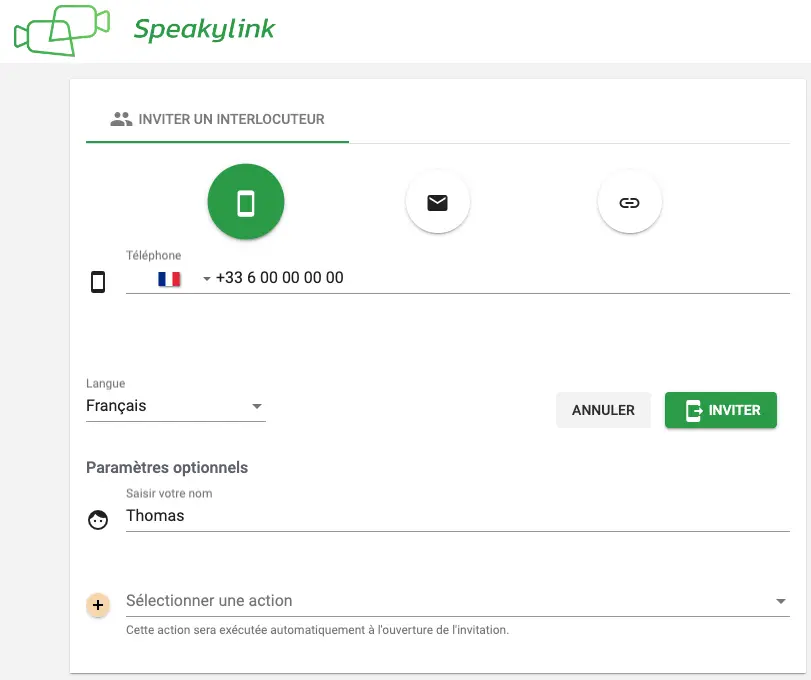Click the face icon beside name field

click(x=98, y=520)
